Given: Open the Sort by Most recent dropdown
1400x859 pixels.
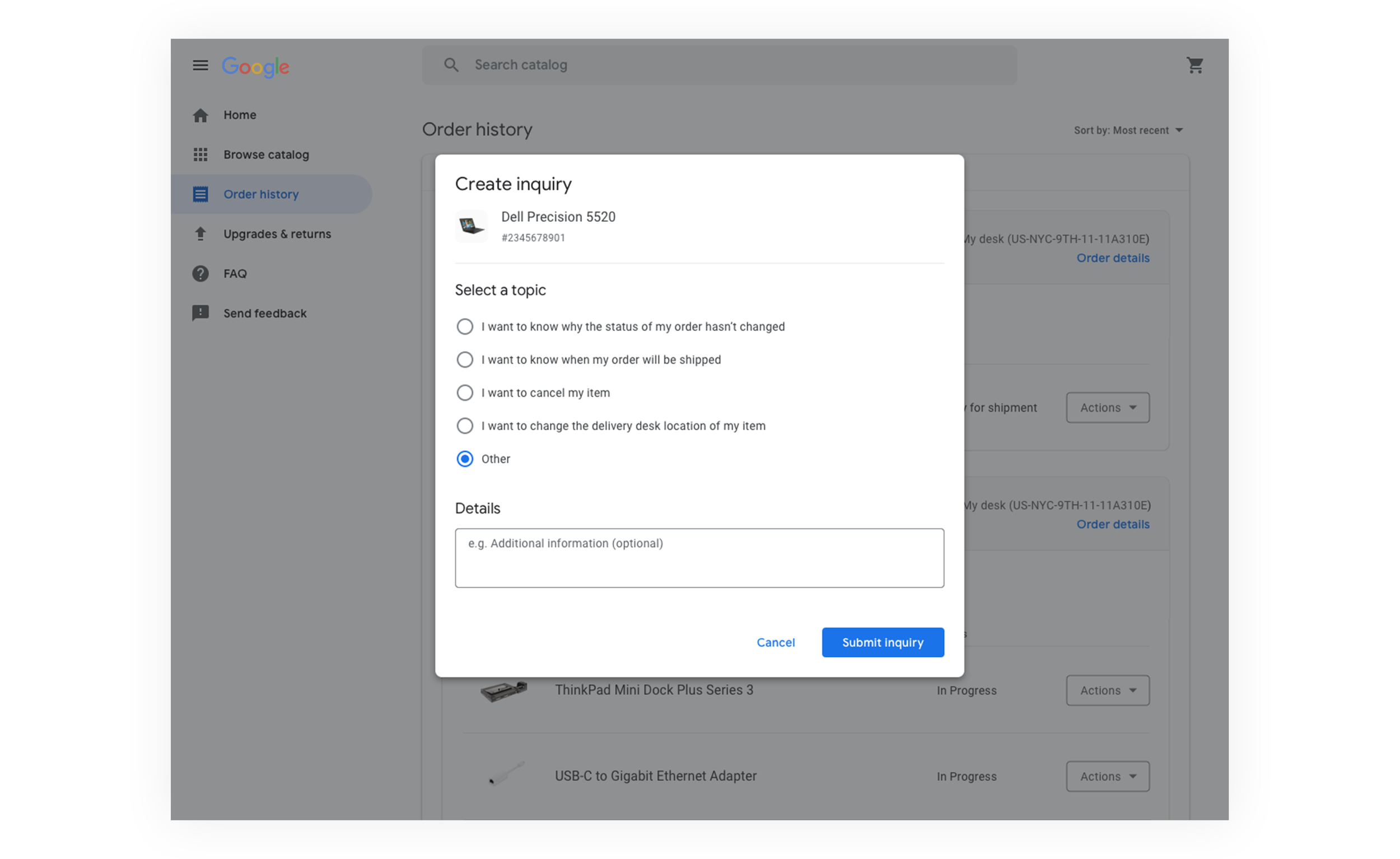Looking at the screenshot, I should 1128,130.
